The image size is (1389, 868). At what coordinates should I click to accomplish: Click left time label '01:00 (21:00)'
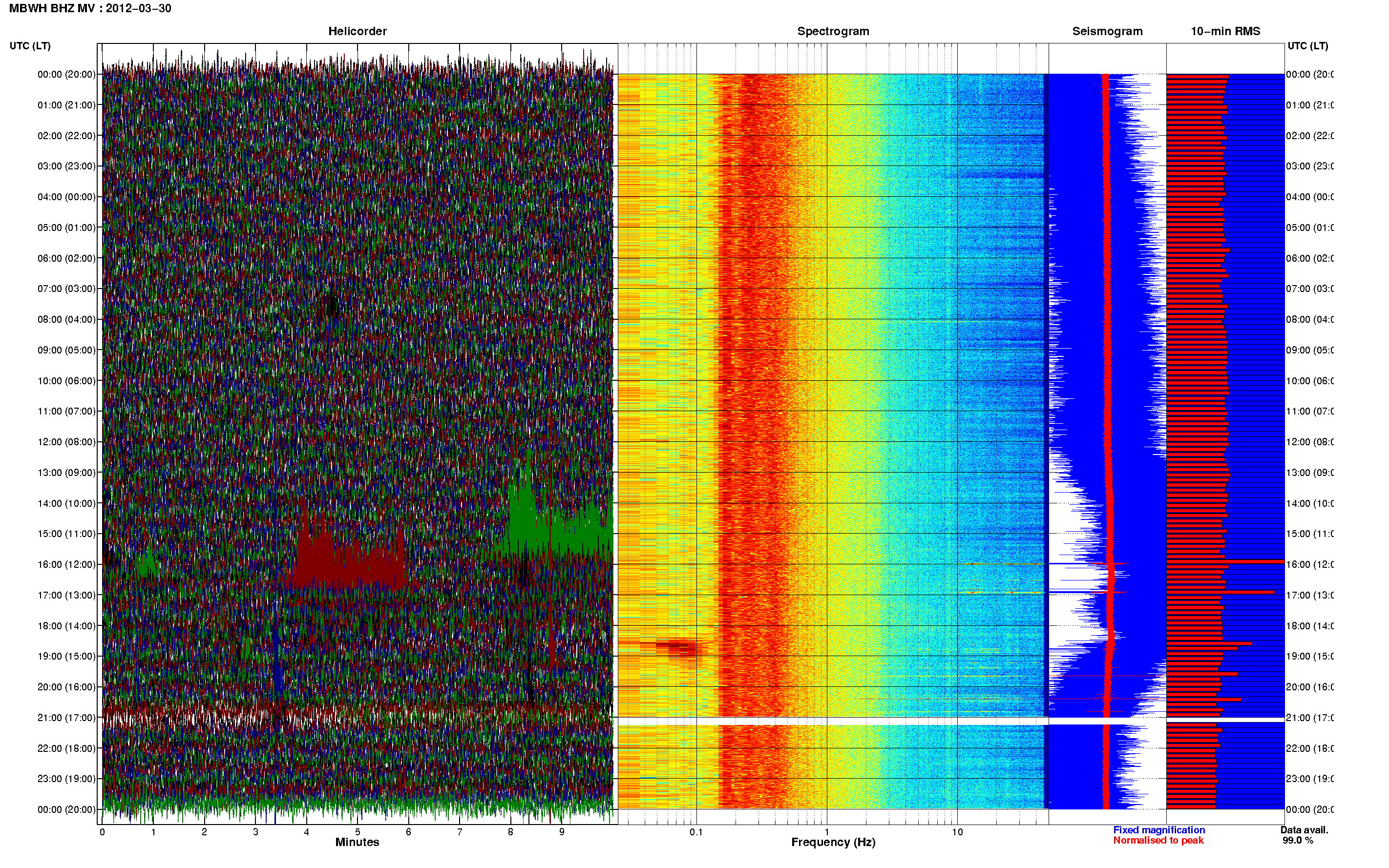(x=66, y=105)
